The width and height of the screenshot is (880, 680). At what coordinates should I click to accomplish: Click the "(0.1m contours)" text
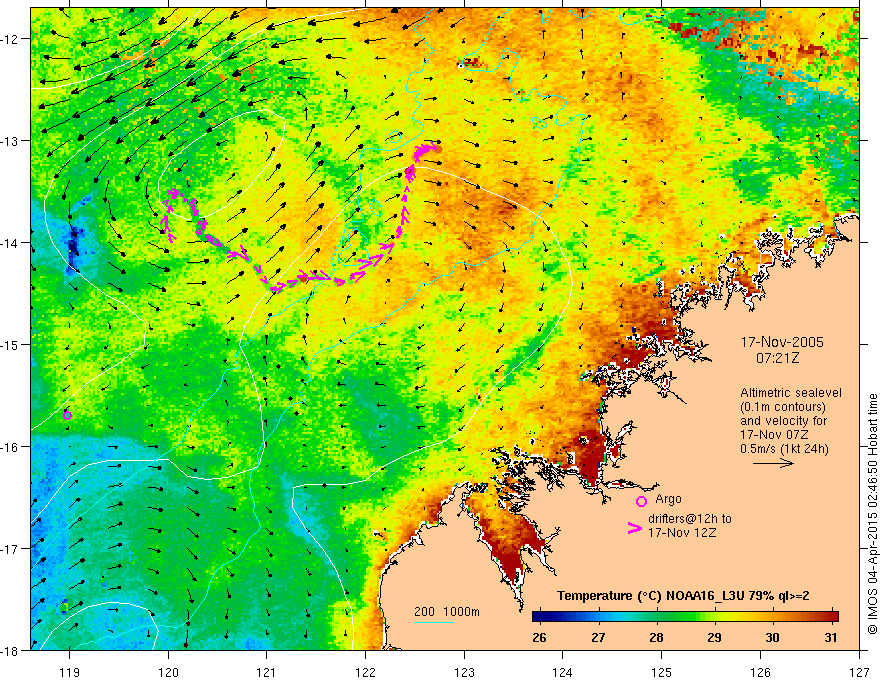point(783,407)
